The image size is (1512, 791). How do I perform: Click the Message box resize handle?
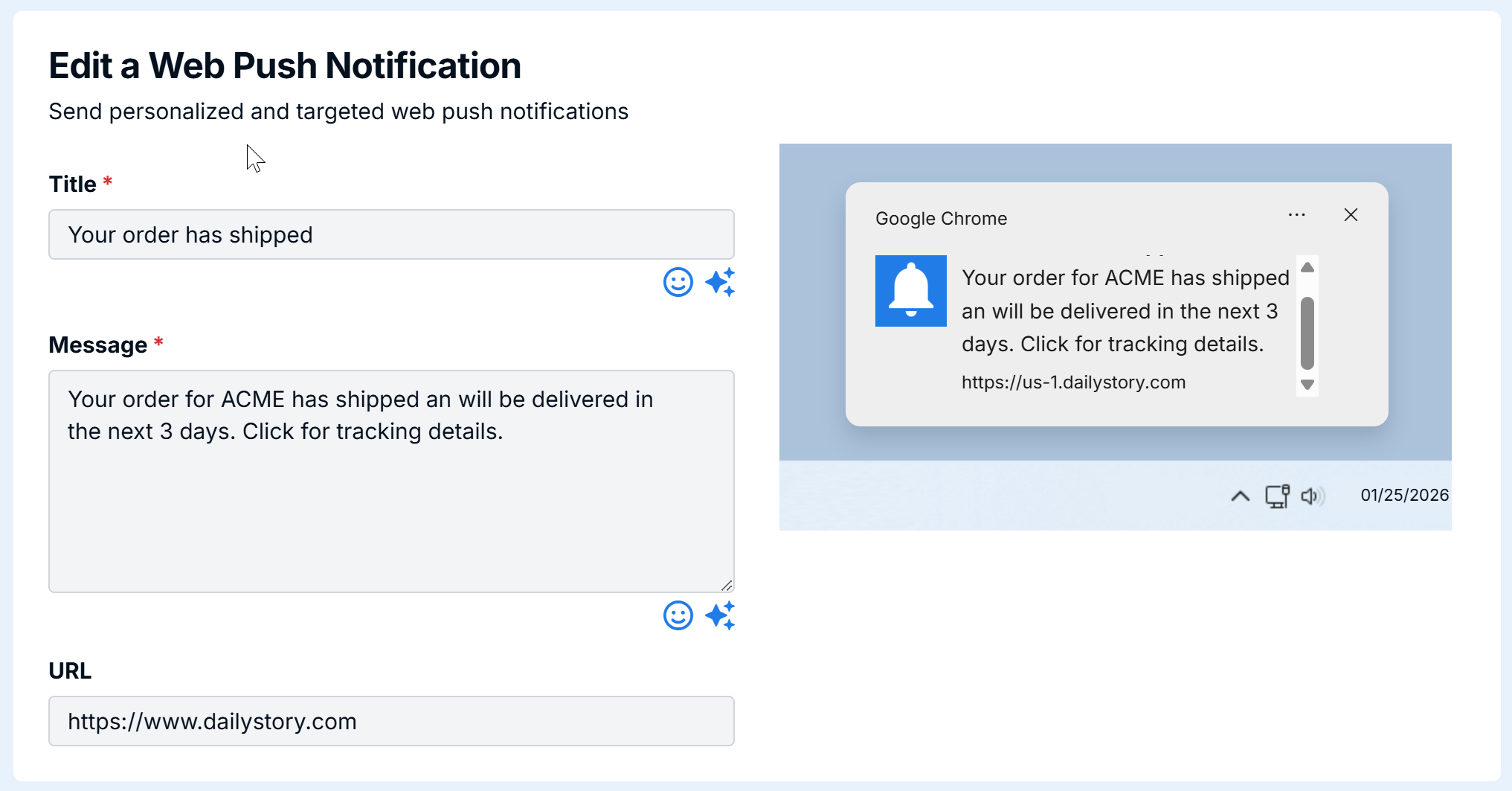tap(727, 586)
